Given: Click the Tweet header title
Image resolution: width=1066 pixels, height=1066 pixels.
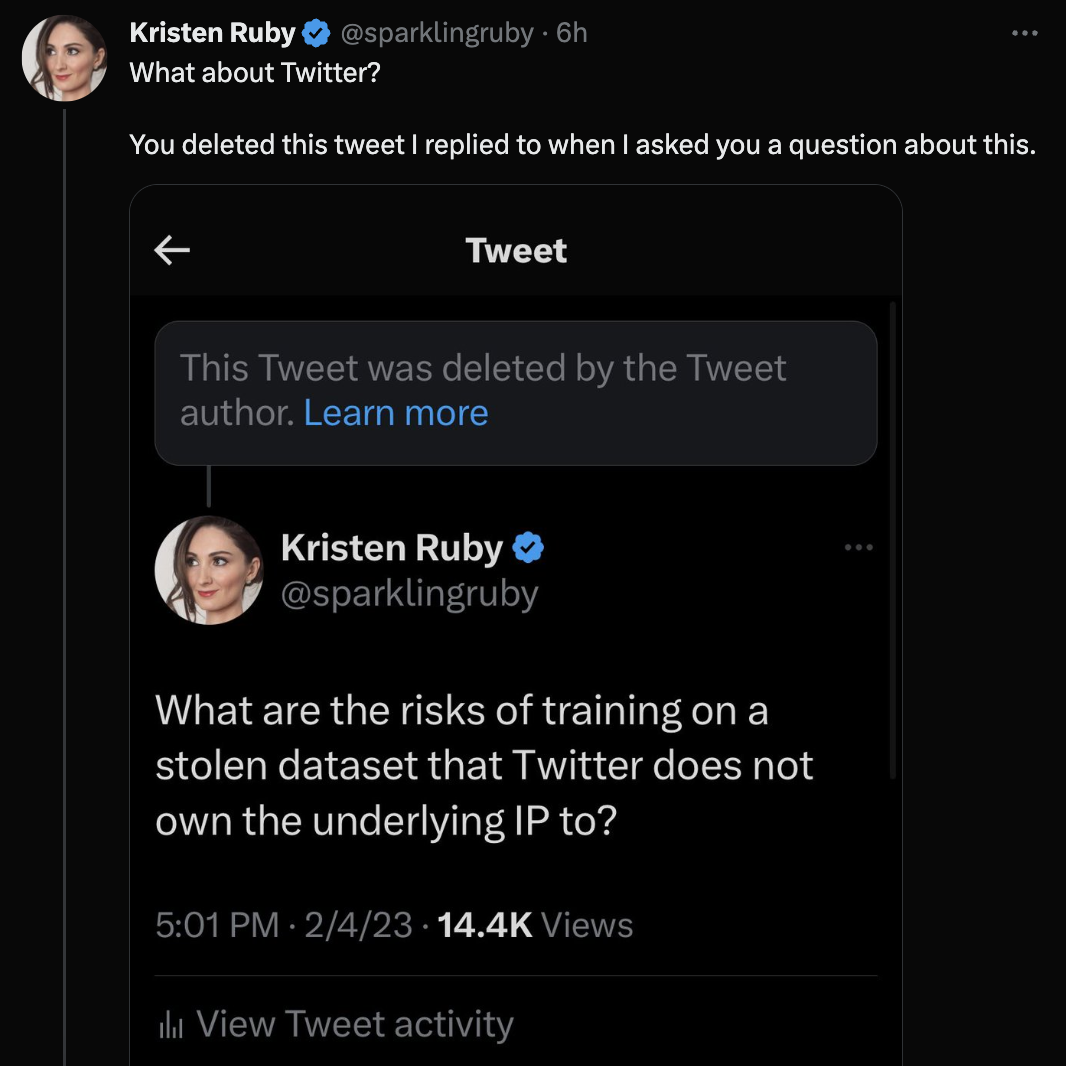Looking at the screenshot, I should click(x=516, y=250).
